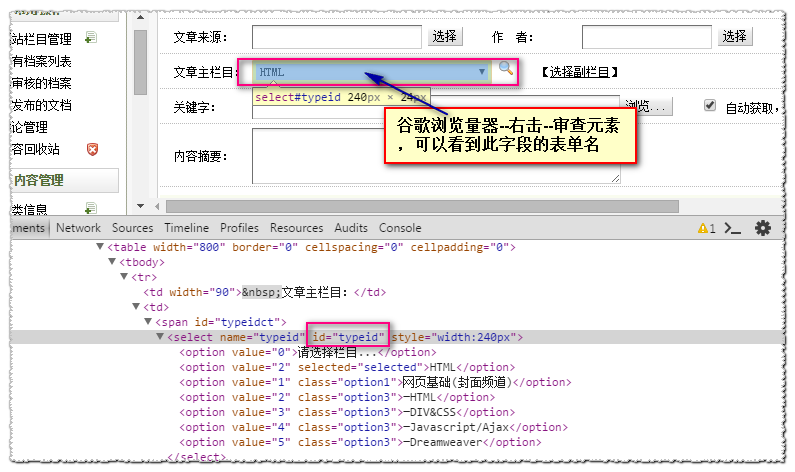Select the option line 网页基础(封面频道)
This screenshot has height=472, width=795.
(375, 382)
